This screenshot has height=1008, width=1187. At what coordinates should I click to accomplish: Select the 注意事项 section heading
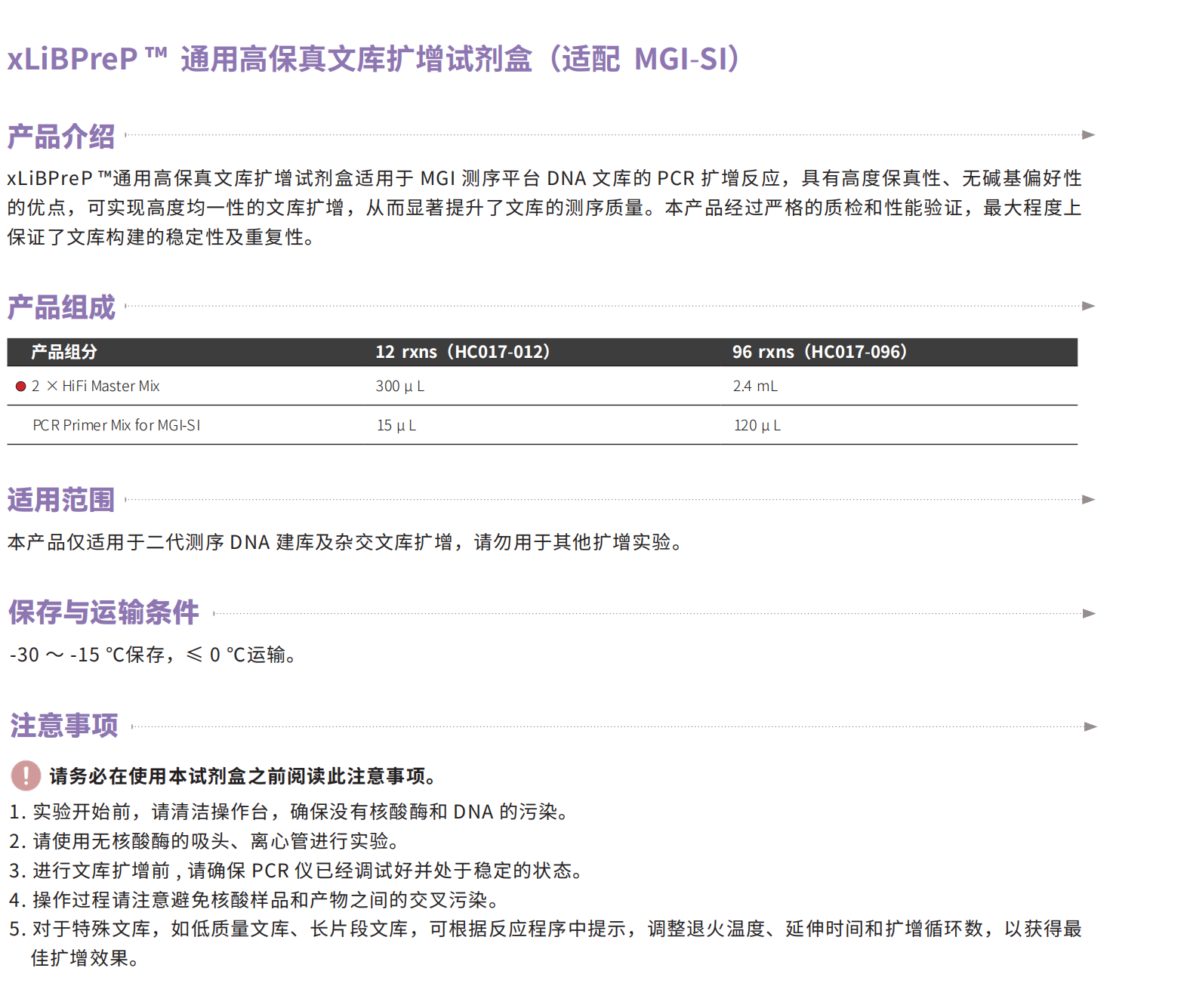point(64,726)
